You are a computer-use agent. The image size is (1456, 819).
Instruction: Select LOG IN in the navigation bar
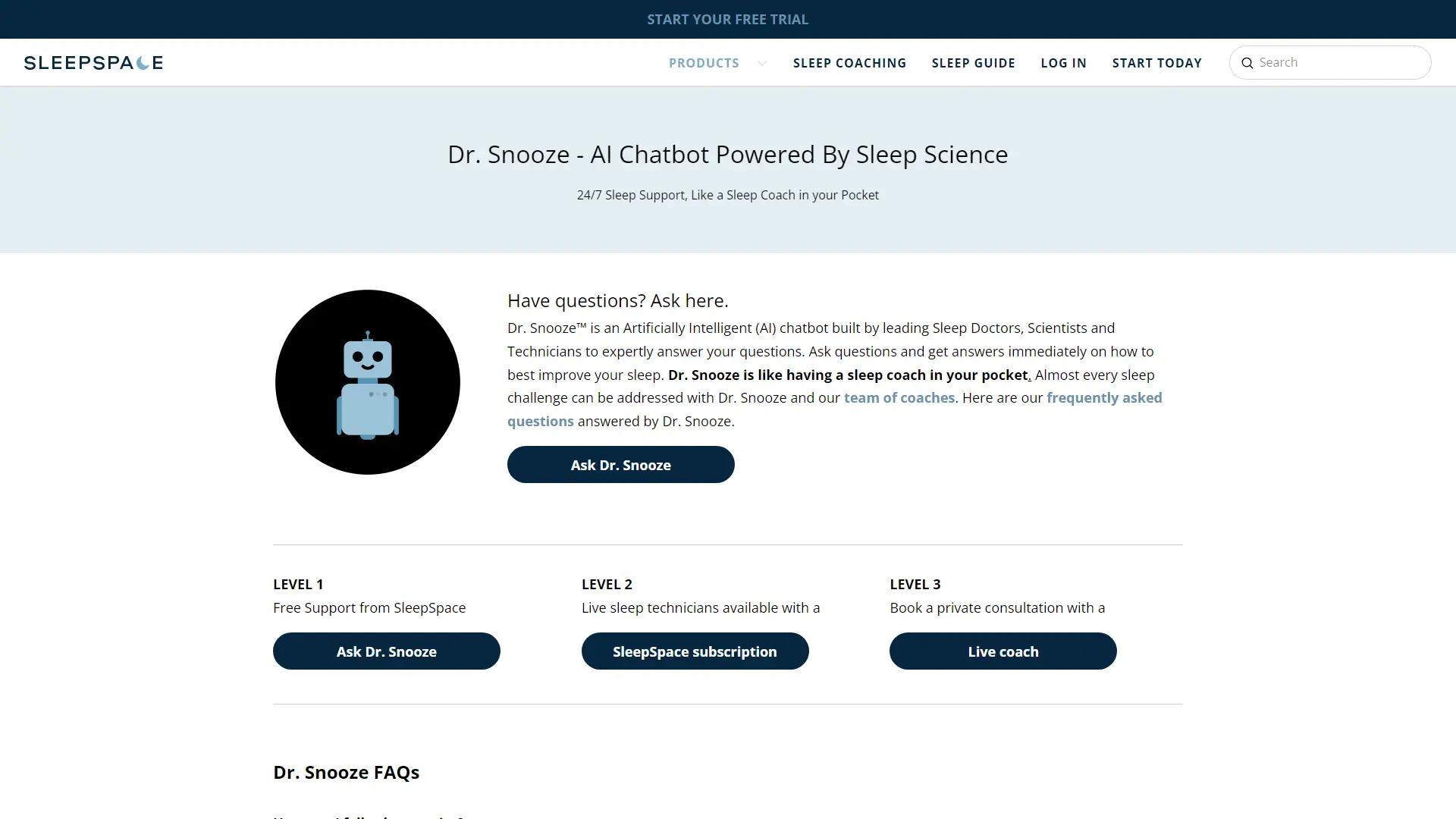[1063, 63]
